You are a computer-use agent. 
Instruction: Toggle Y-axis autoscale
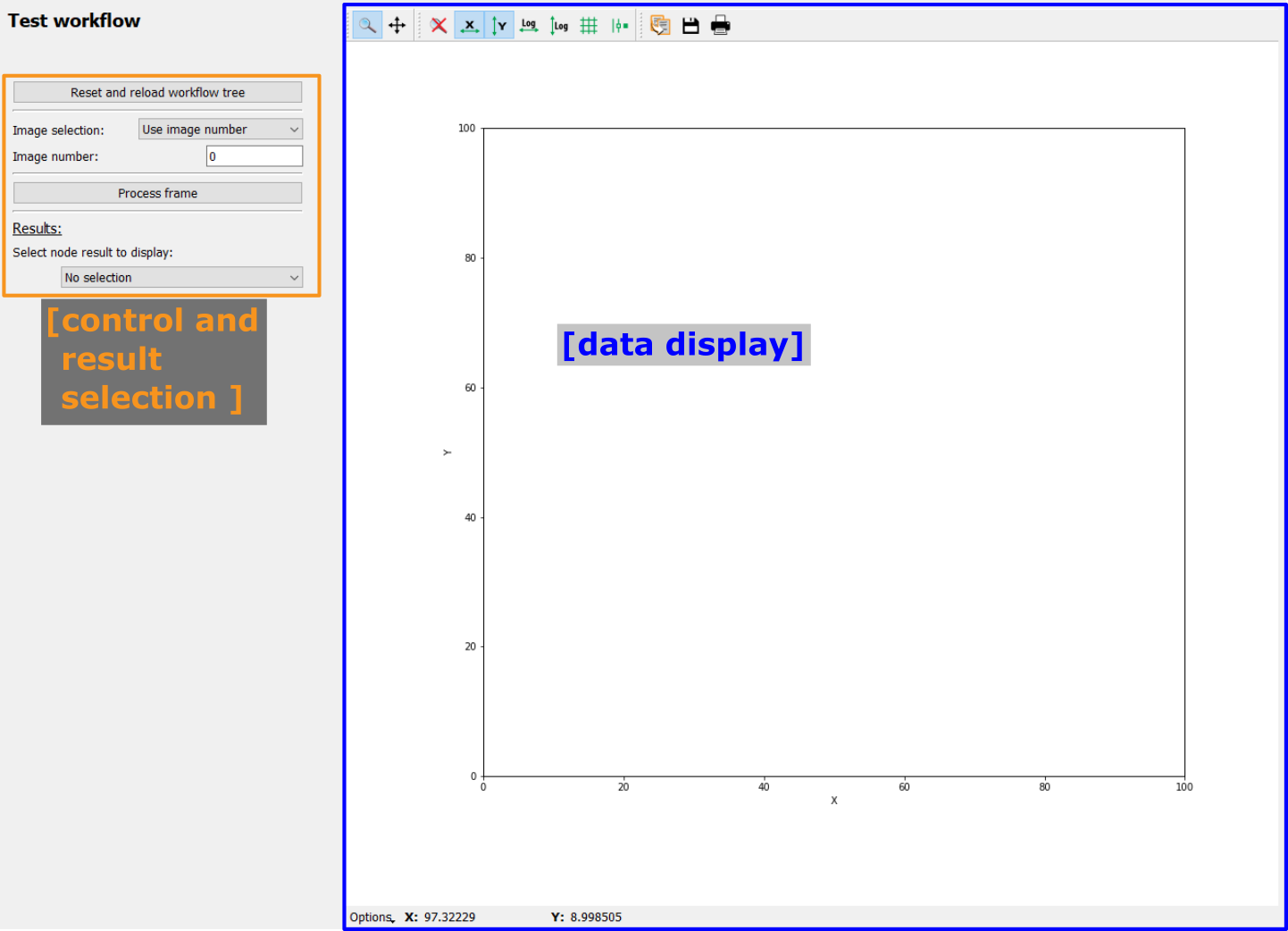499,26
